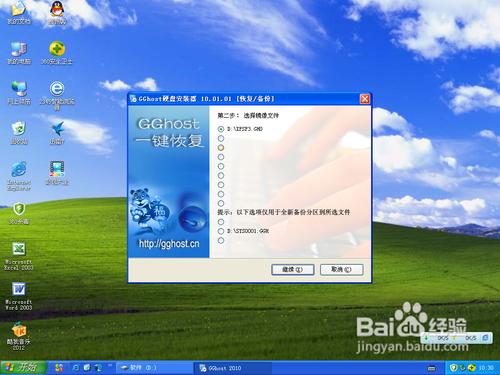Viewport: 500px width, 375px height.
Task: Switch to the GGhost 2010 taskbar item
Action: coord(233,368)
